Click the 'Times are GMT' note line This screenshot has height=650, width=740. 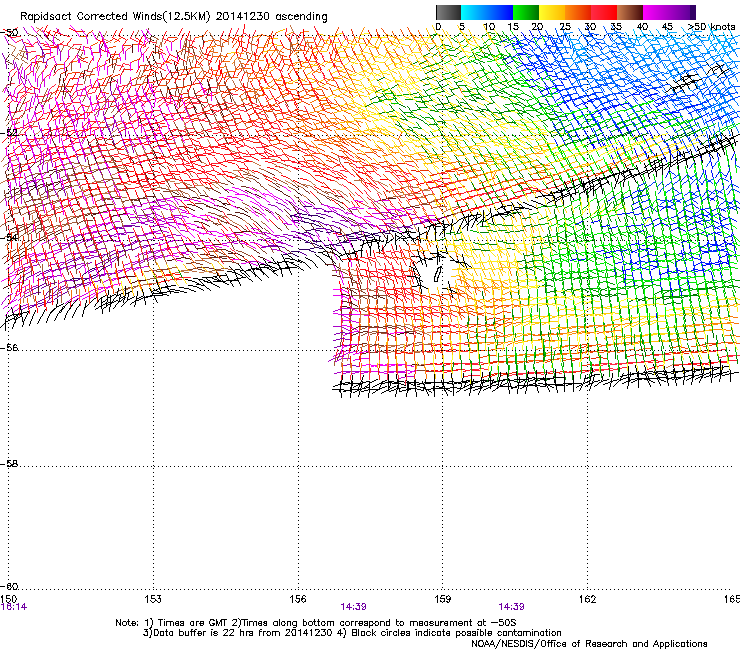pos(317,623)
